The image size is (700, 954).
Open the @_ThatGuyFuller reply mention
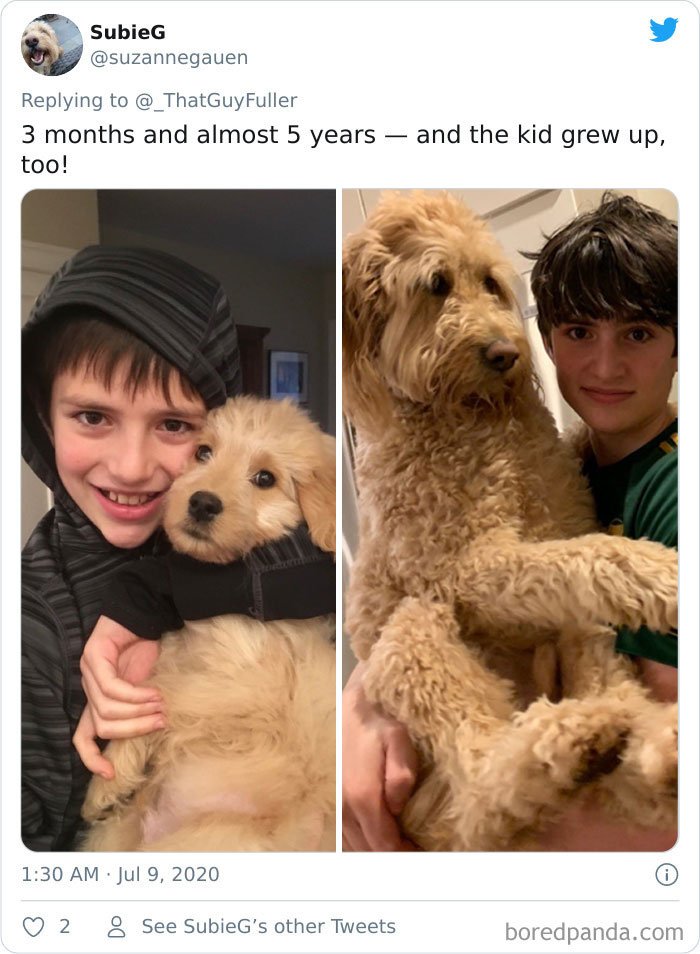(216, 100)
